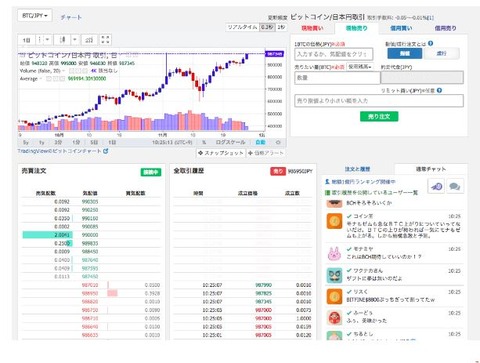Open chart settings gear icon
The height and width of the screenshot is (363, 480).
278,142
